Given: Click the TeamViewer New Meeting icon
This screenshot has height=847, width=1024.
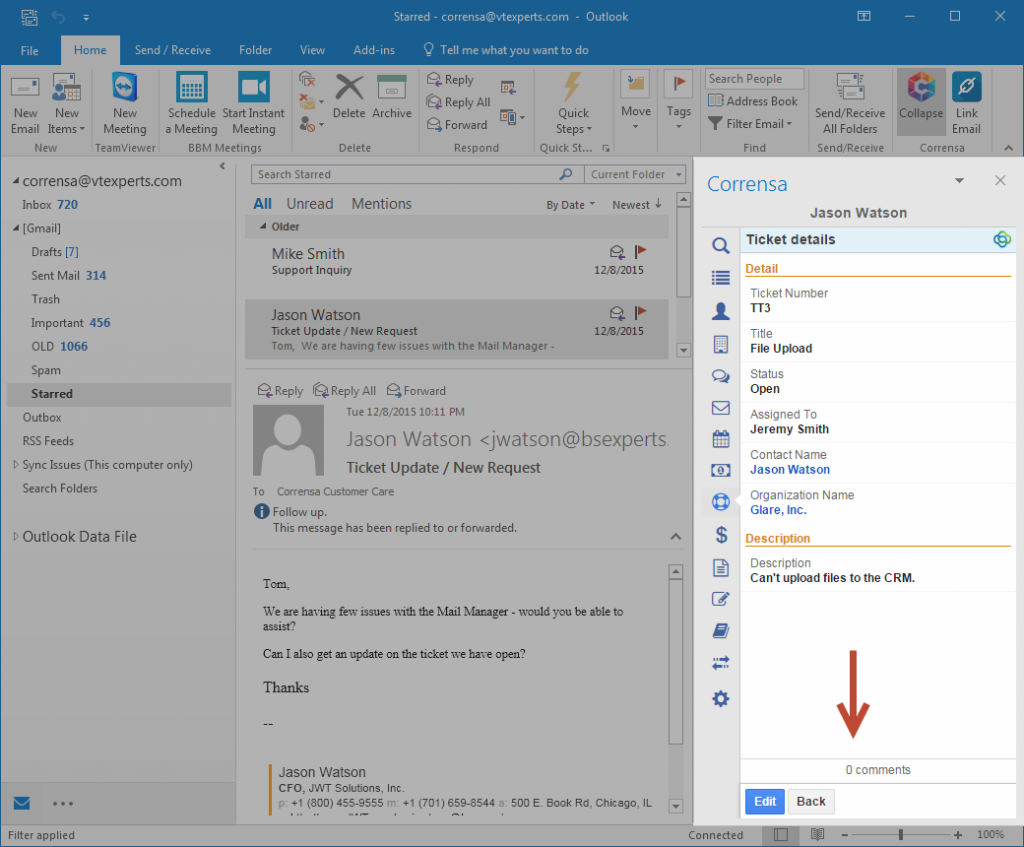Looking at the screenshot, I should click(x=124, y=104).
